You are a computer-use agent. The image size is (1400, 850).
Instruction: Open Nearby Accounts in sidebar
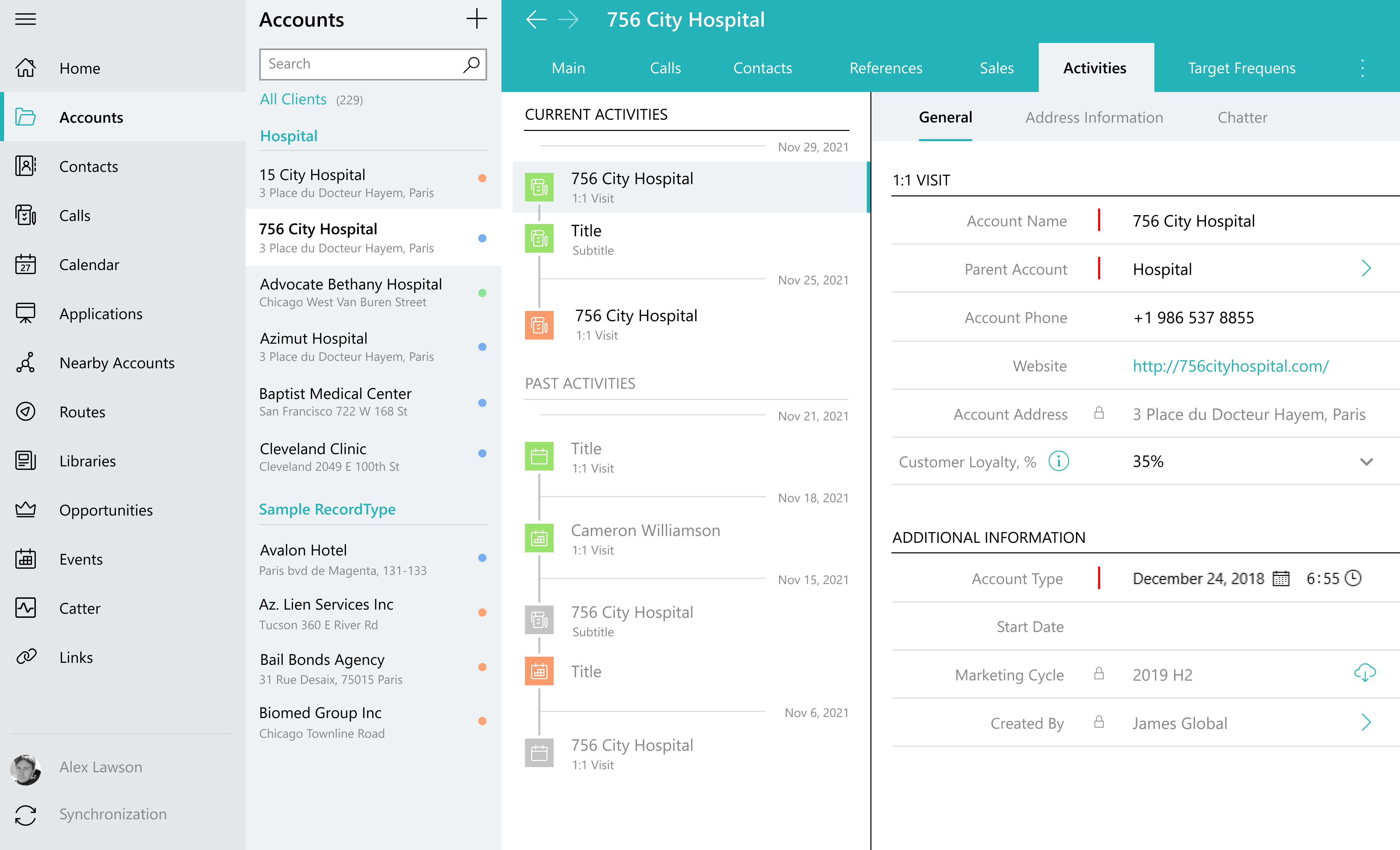(116, 363)
